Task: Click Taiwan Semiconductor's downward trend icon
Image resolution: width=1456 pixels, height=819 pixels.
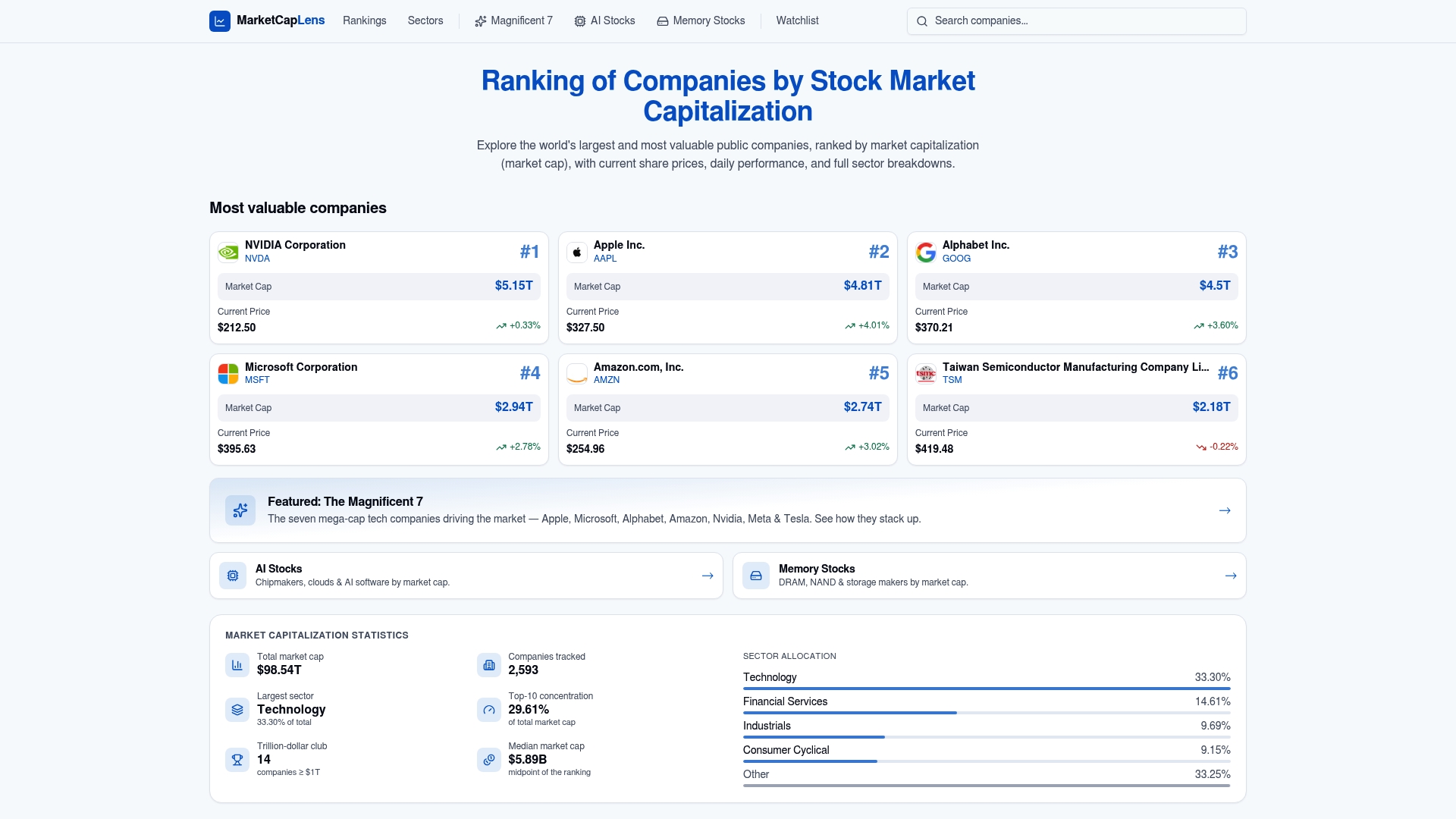Action: tap(1201, 447)
